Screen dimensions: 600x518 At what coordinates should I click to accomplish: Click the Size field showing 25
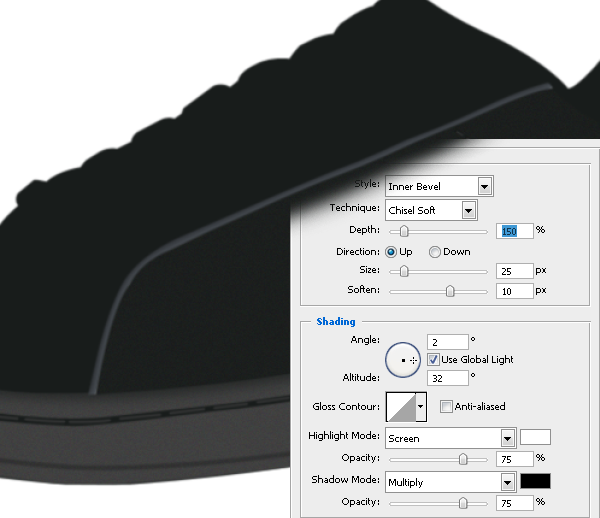click(514, 271)
